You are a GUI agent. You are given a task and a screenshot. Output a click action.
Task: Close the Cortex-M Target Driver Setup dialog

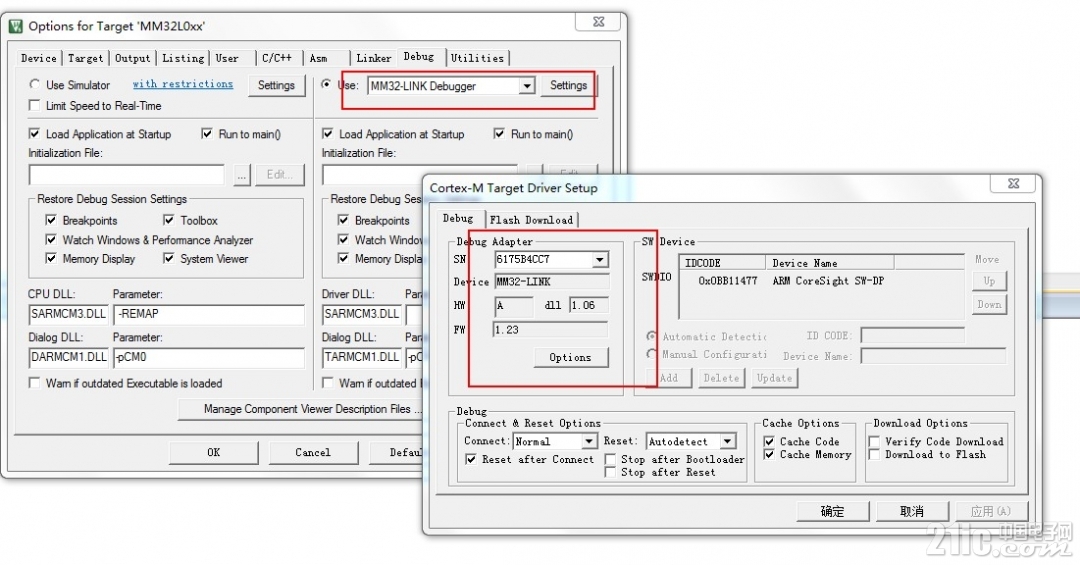point(1014,183)
